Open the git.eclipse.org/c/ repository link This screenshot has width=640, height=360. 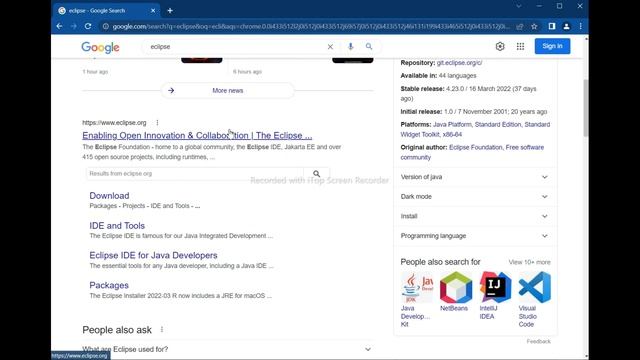pyautogui.click(x=459, y=63)
